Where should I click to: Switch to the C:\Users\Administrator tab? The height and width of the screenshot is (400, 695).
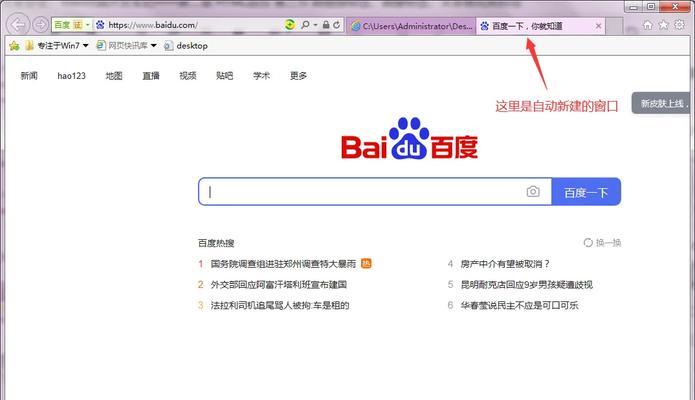pyautogui.click(x=412, y=26)
